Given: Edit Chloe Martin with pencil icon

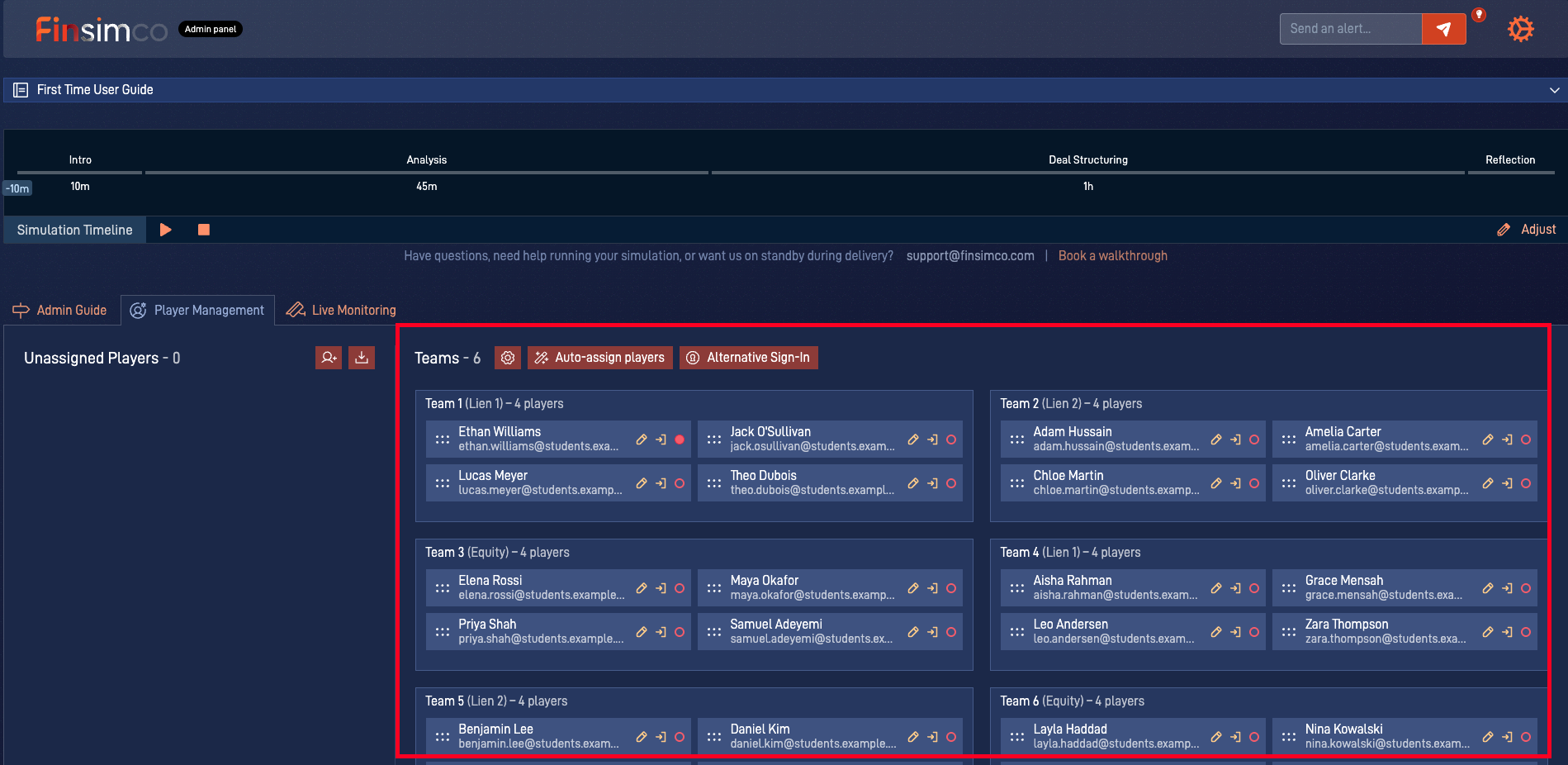Looking at the screenshot, I should [x=1216, y=483].
